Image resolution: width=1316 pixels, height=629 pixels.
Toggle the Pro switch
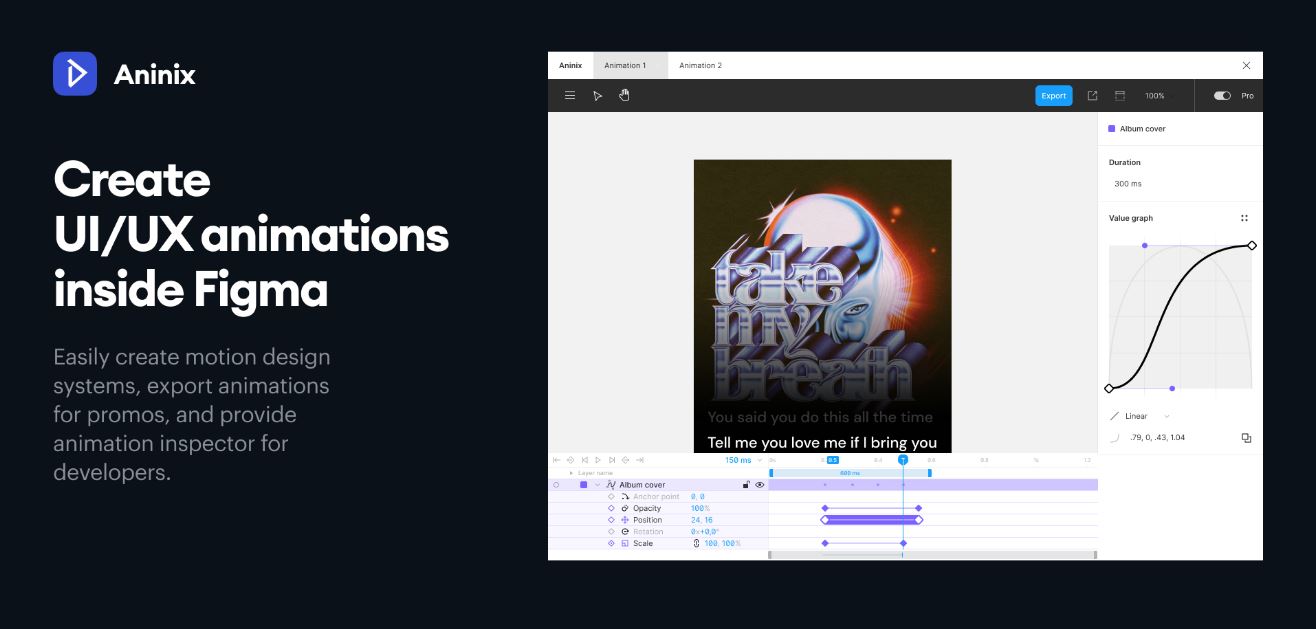[x=1222, y=96]
